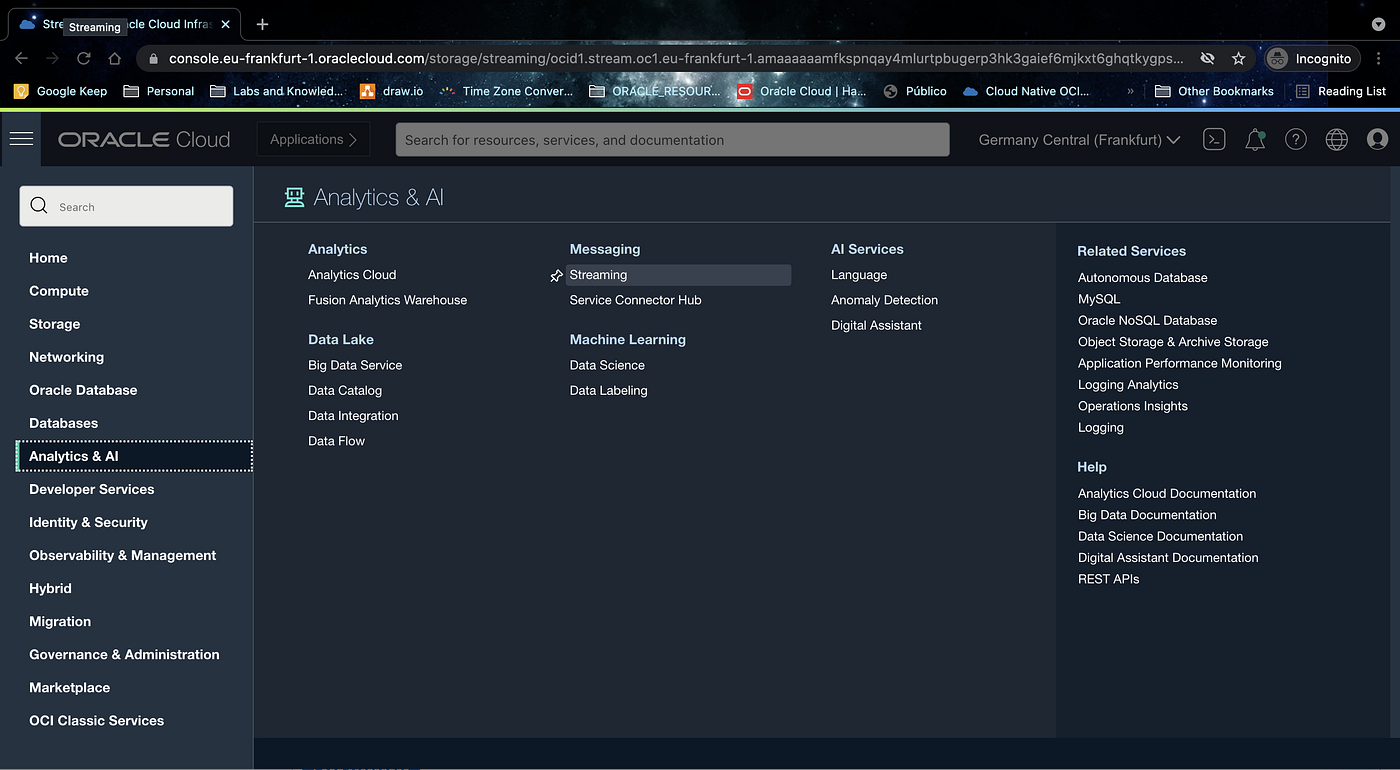Select Observability & Management menu item

[x=122, y=555]
